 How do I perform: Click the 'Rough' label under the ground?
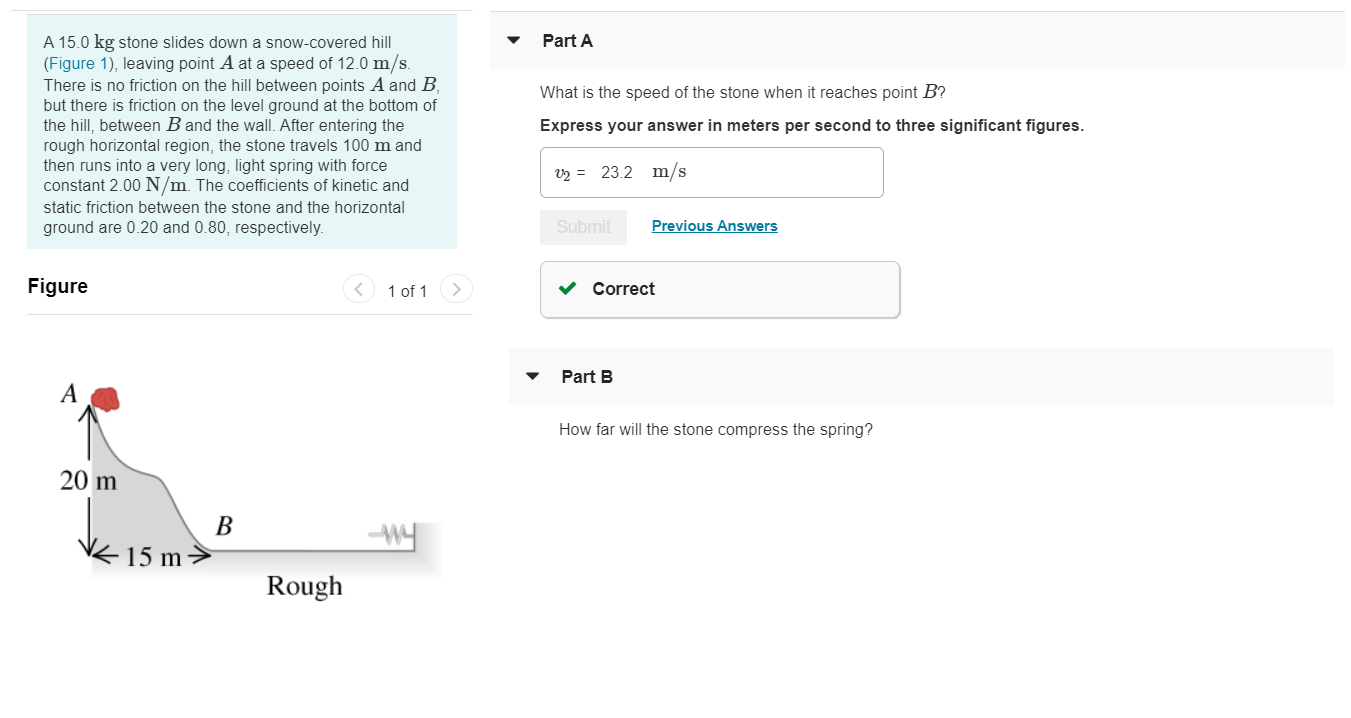pyautogui.click(x=304, y=586)
